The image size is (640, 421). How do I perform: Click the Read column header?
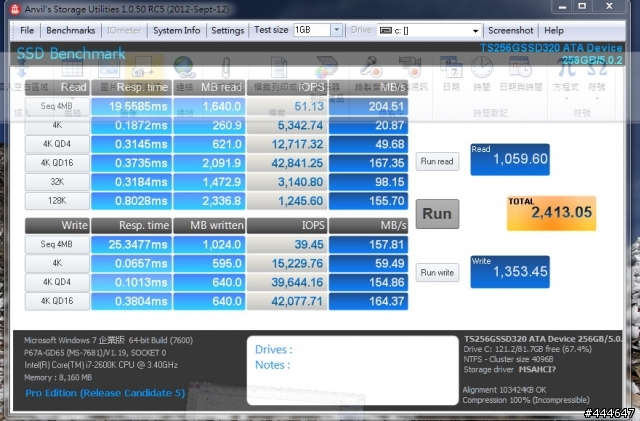point(57,87)
